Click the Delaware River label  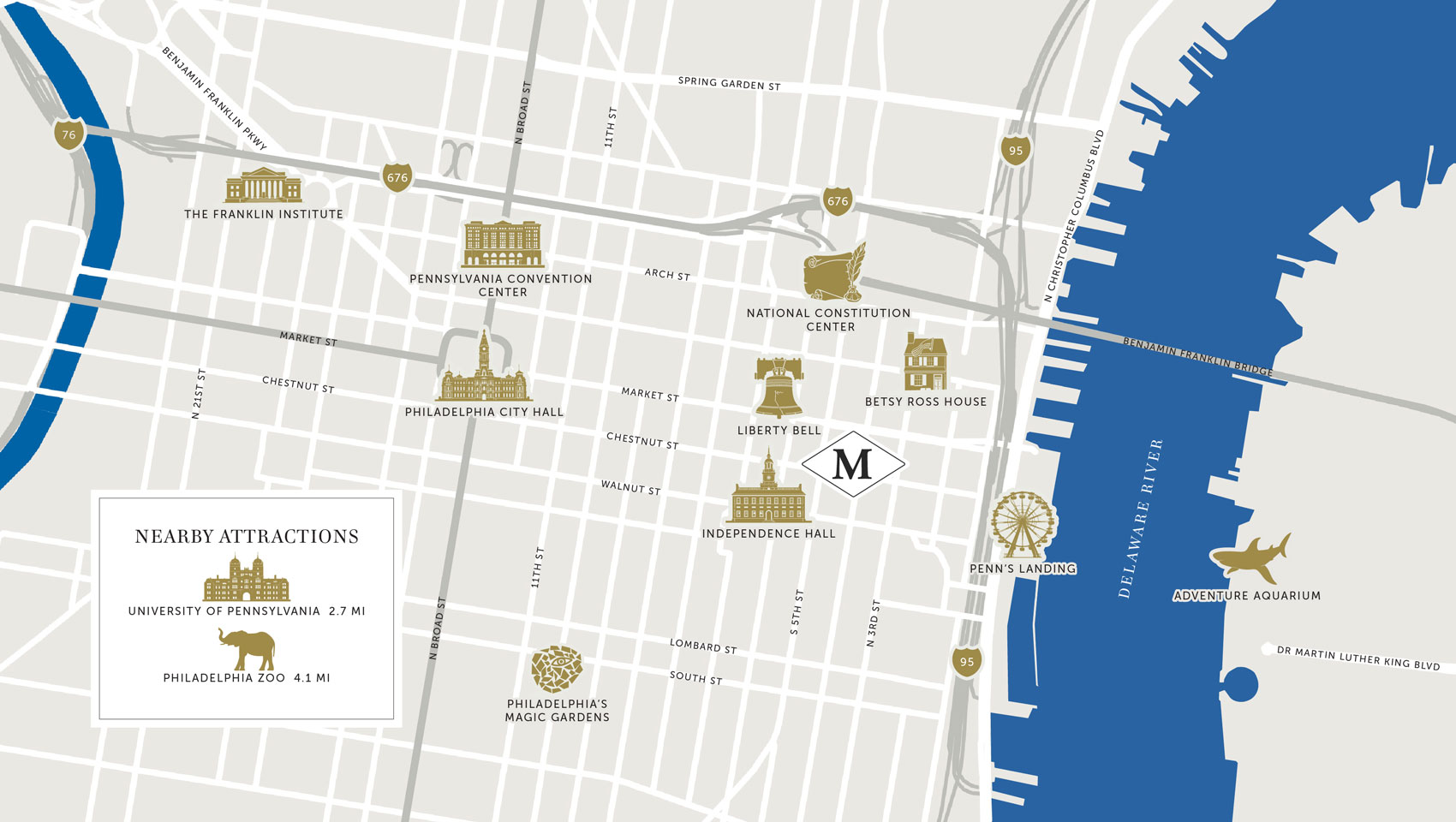point(1140,518)
